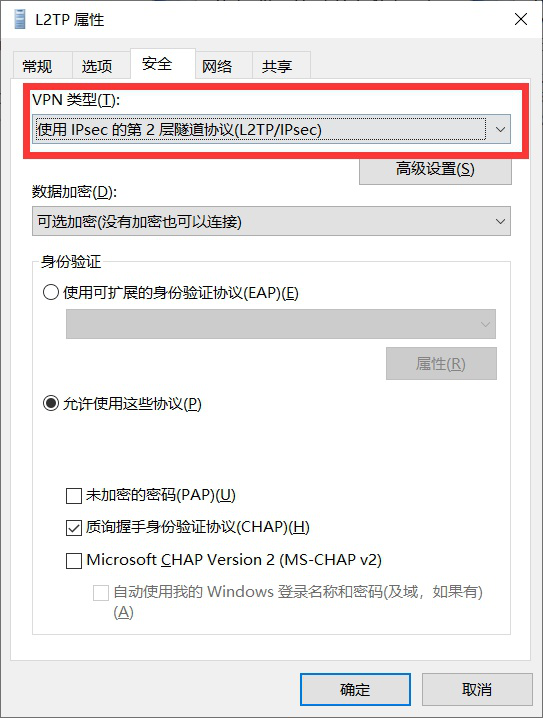The image size is (543, 718).
Task: Select the EAP authentication radio button
Action: click(50, 292)
